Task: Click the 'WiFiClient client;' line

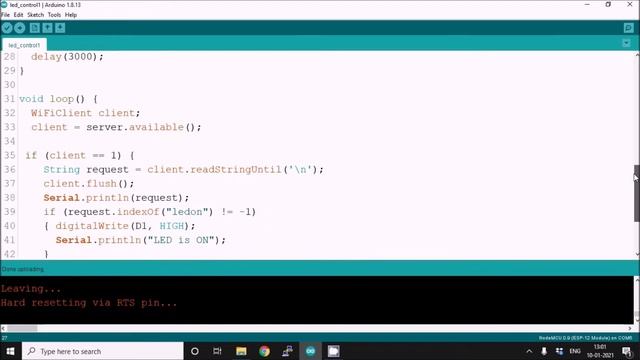Action: tap(85, 113)
